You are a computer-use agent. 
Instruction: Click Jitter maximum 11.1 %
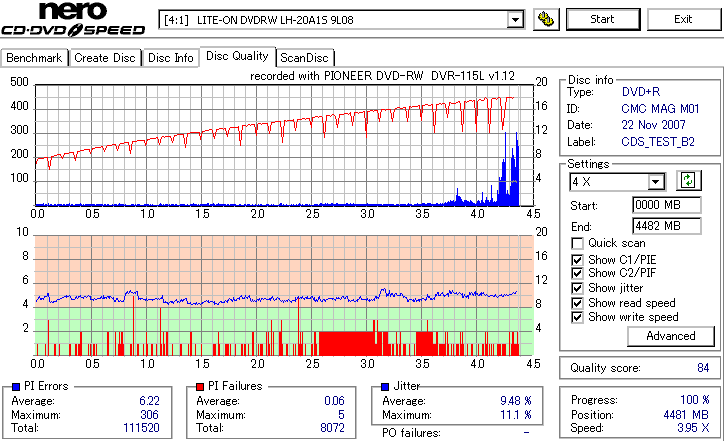[x=516, y=415]
